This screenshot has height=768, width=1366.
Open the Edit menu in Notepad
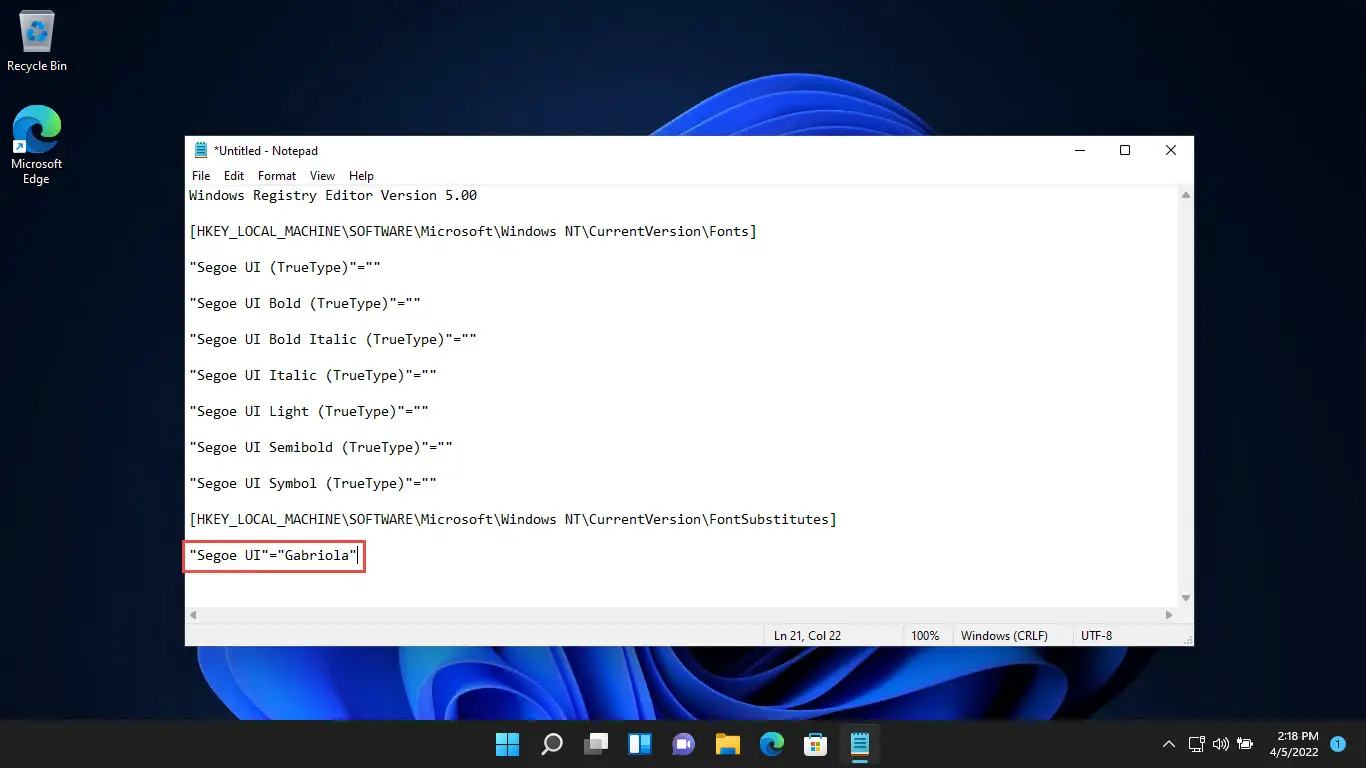pyautogui.click(x=234, y=176)
